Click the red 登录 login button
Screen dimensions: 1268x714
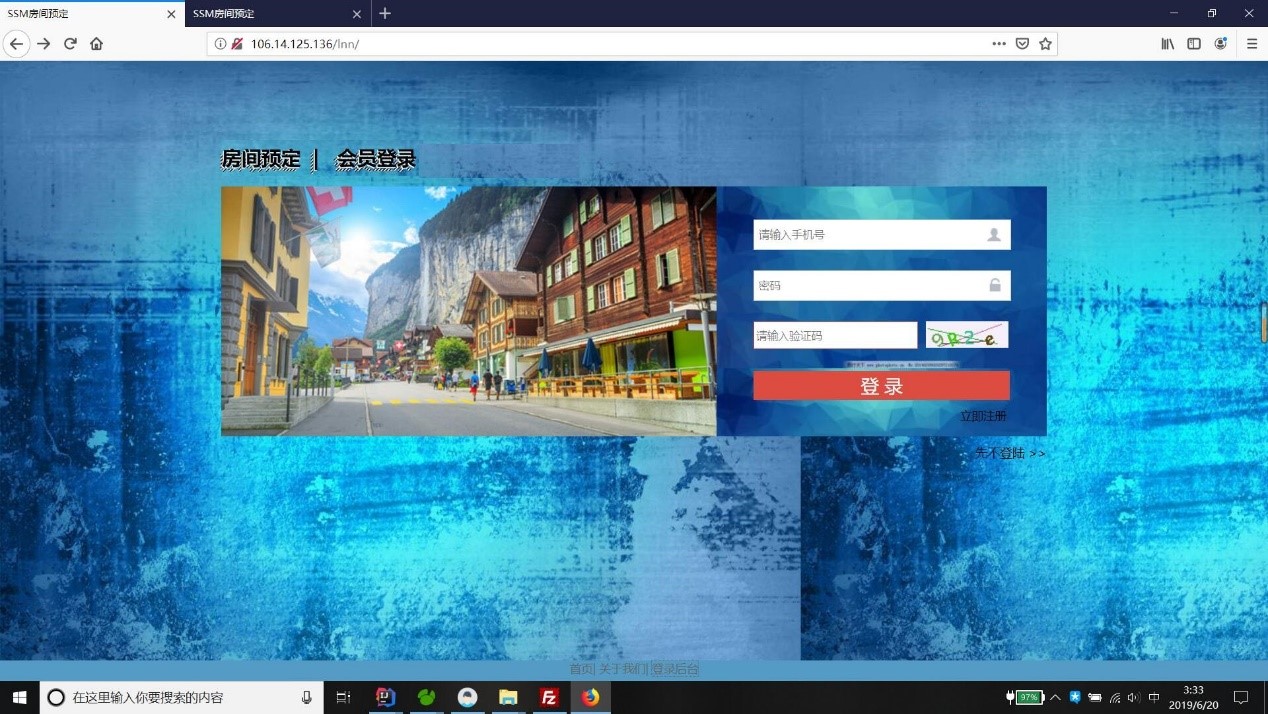pos(881,385)
